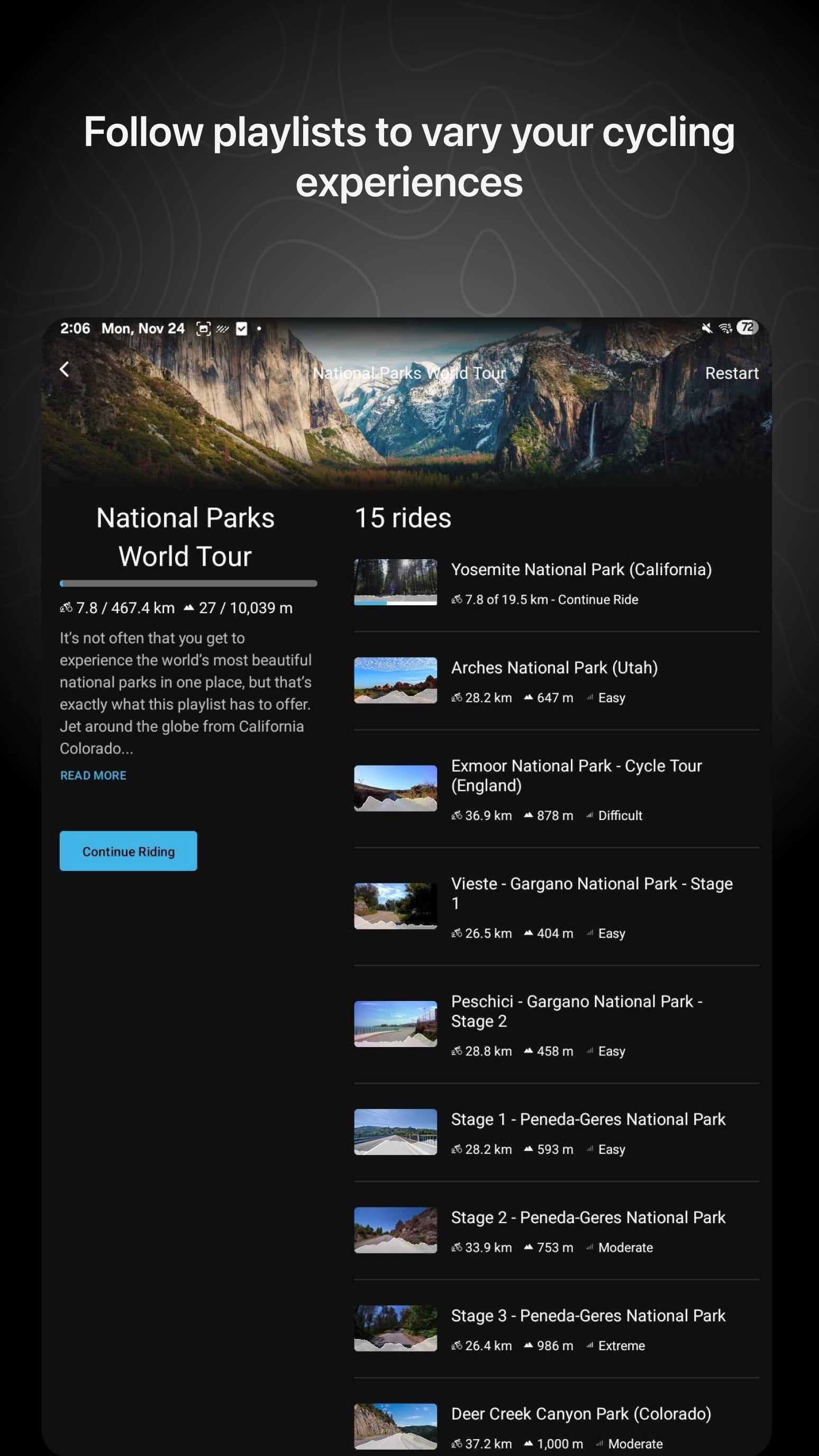Tap the battery 72 indicator
819x1456 pixels.
click(x=747, y=328)
